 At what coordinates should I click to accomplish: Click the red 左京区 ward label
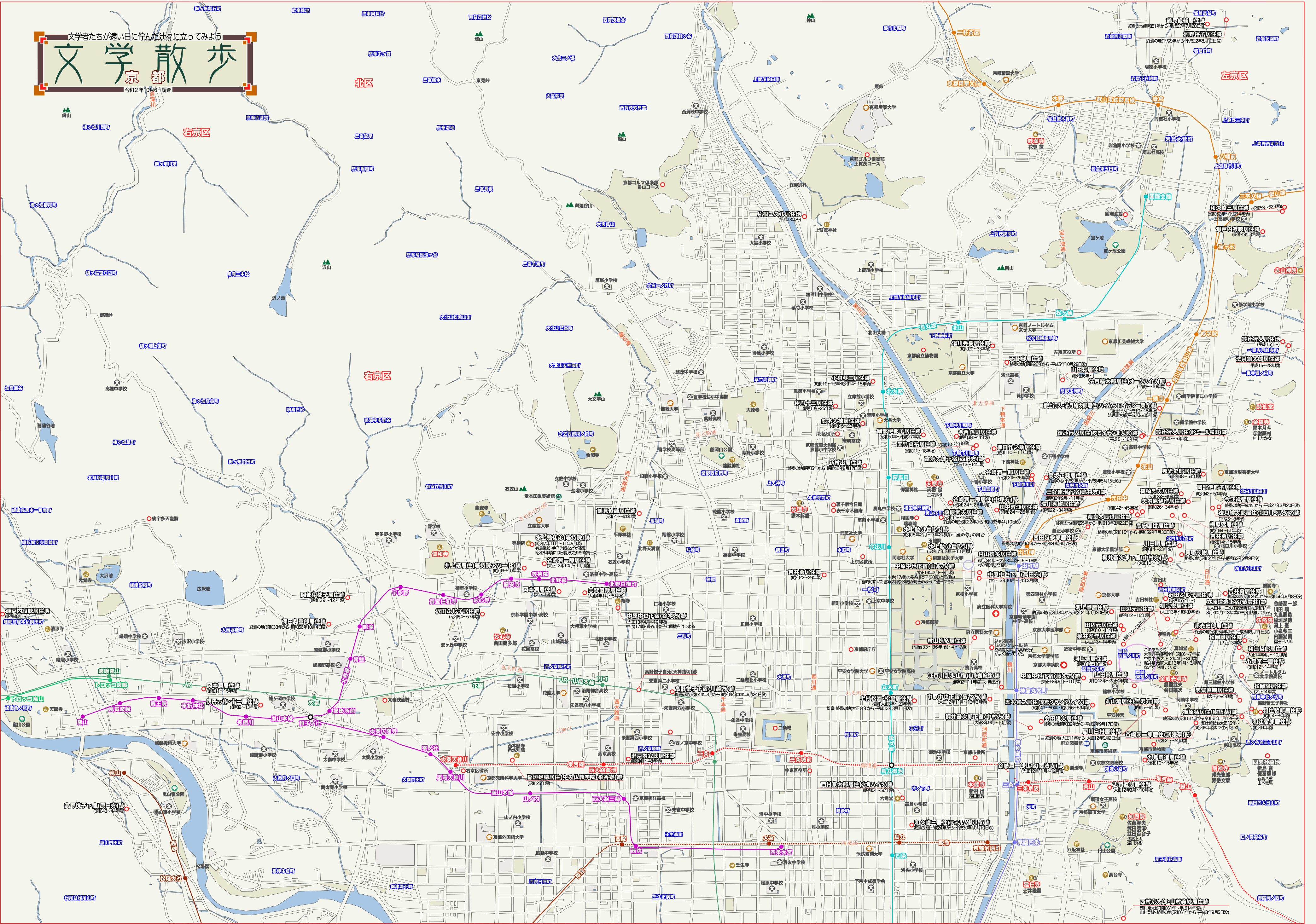click(1233, 75)
